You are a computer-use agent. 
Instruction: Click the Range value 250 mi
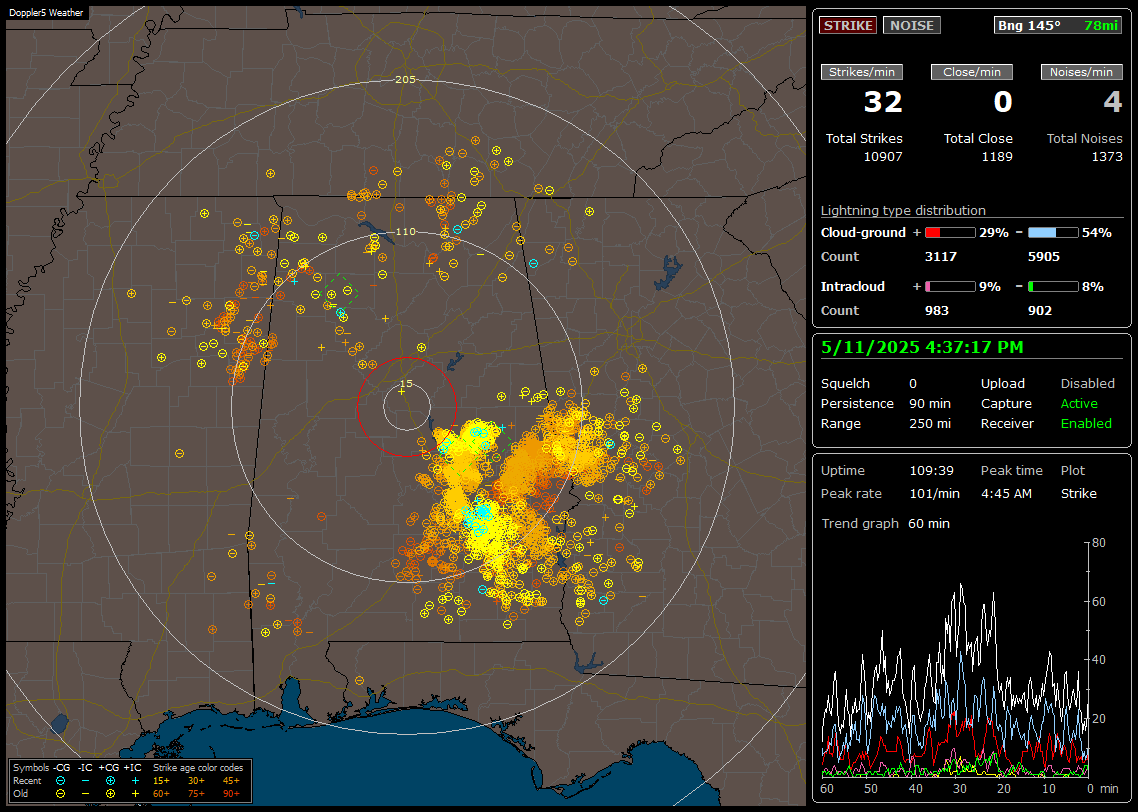pyautogui.click(x=930, y=424)
